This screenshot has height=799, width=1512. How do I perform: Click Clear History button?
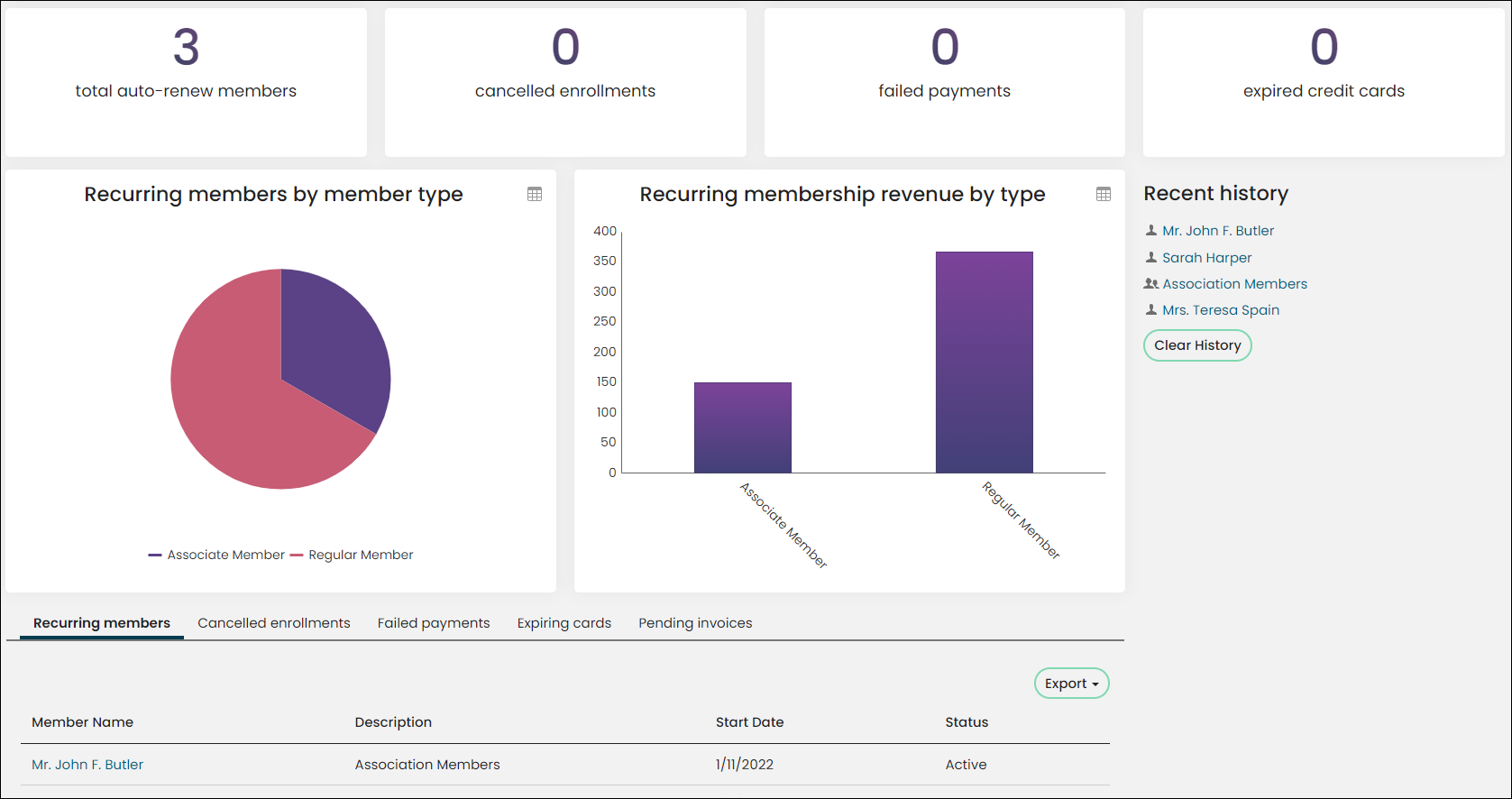pos(1197,345)
